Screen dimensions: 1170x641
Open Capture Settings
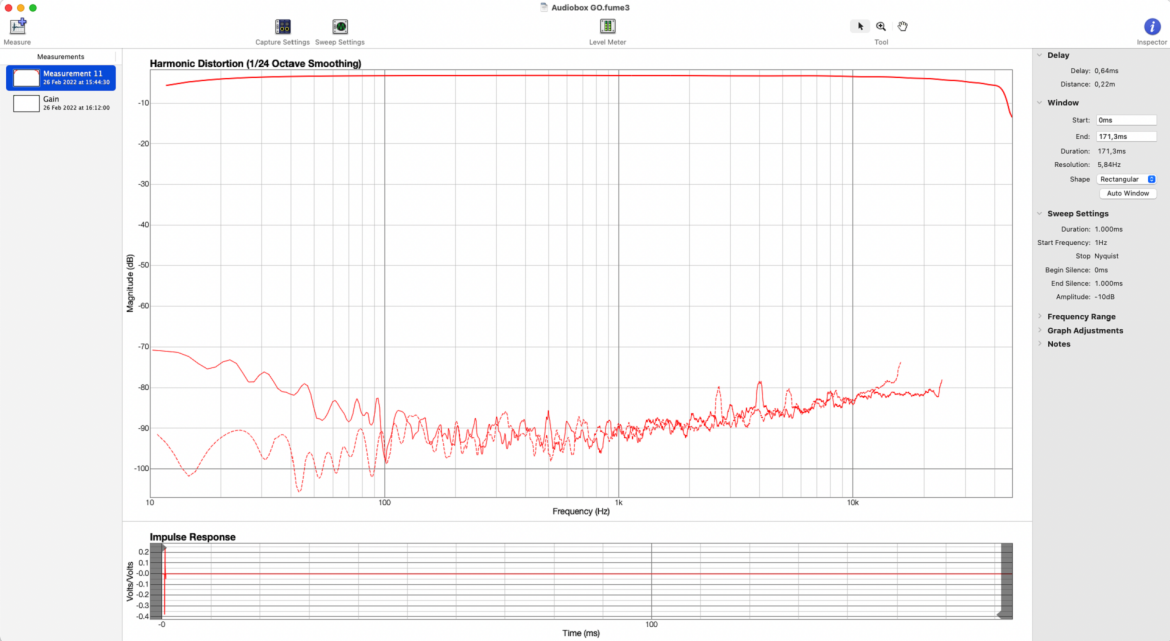[283, 27]
